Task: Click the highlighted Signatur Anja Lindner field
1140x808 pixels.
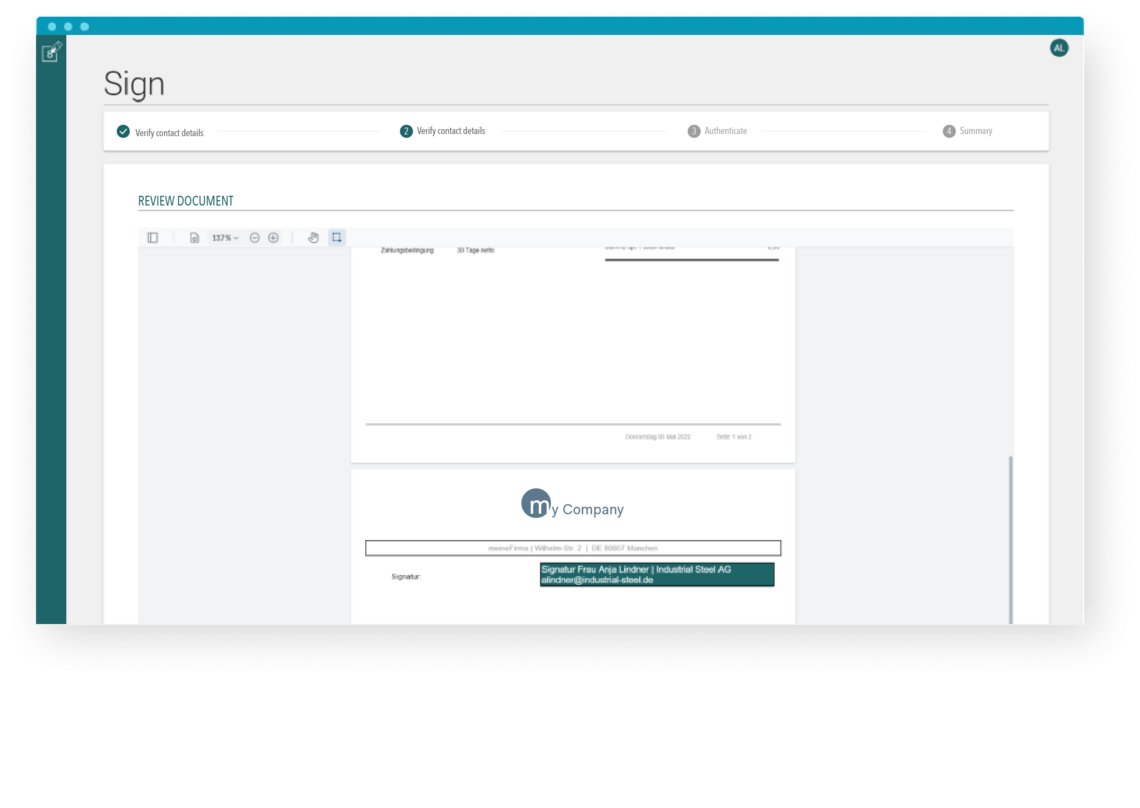Action: (x=656, y=575)
